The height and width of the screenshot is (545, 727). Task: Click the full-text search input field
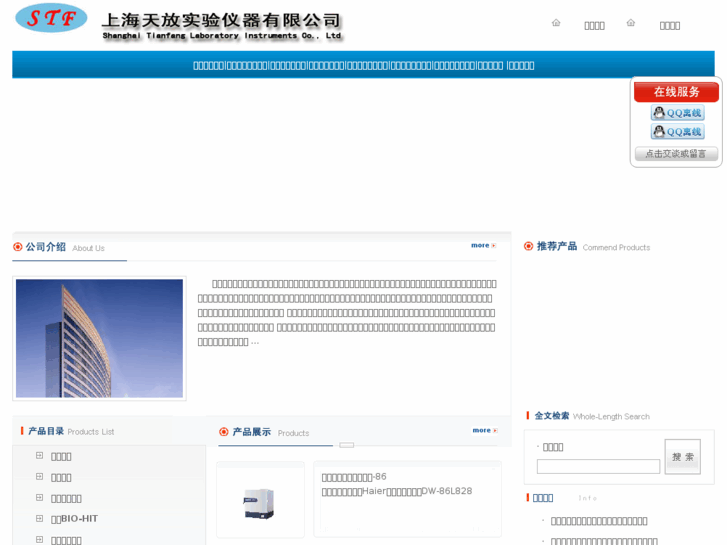click(x=598, y=466)
